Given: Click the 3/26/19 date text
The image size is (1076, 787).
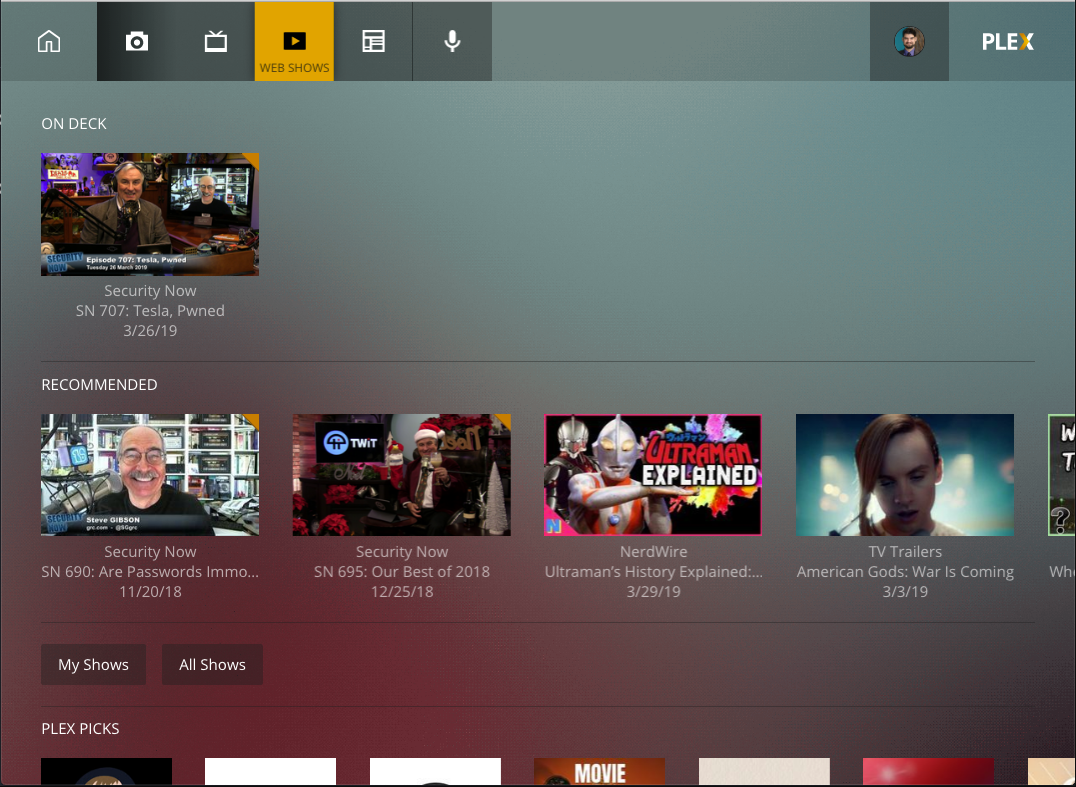Looking at the screenshot, I should 150,331.
